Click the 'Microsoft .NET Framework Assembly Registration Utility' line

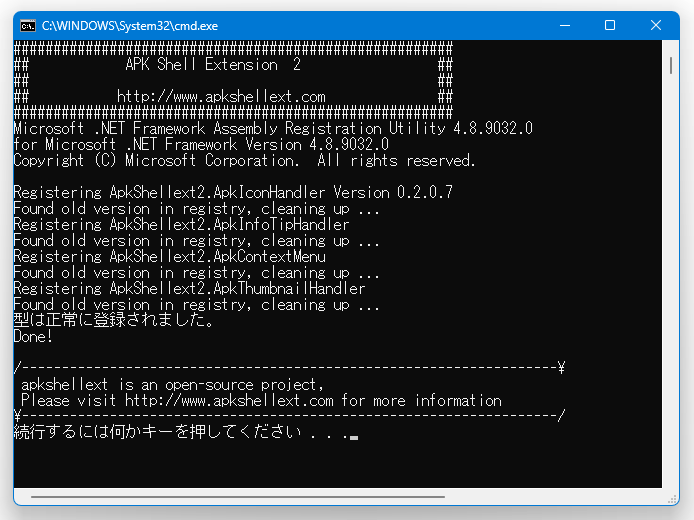273,129
